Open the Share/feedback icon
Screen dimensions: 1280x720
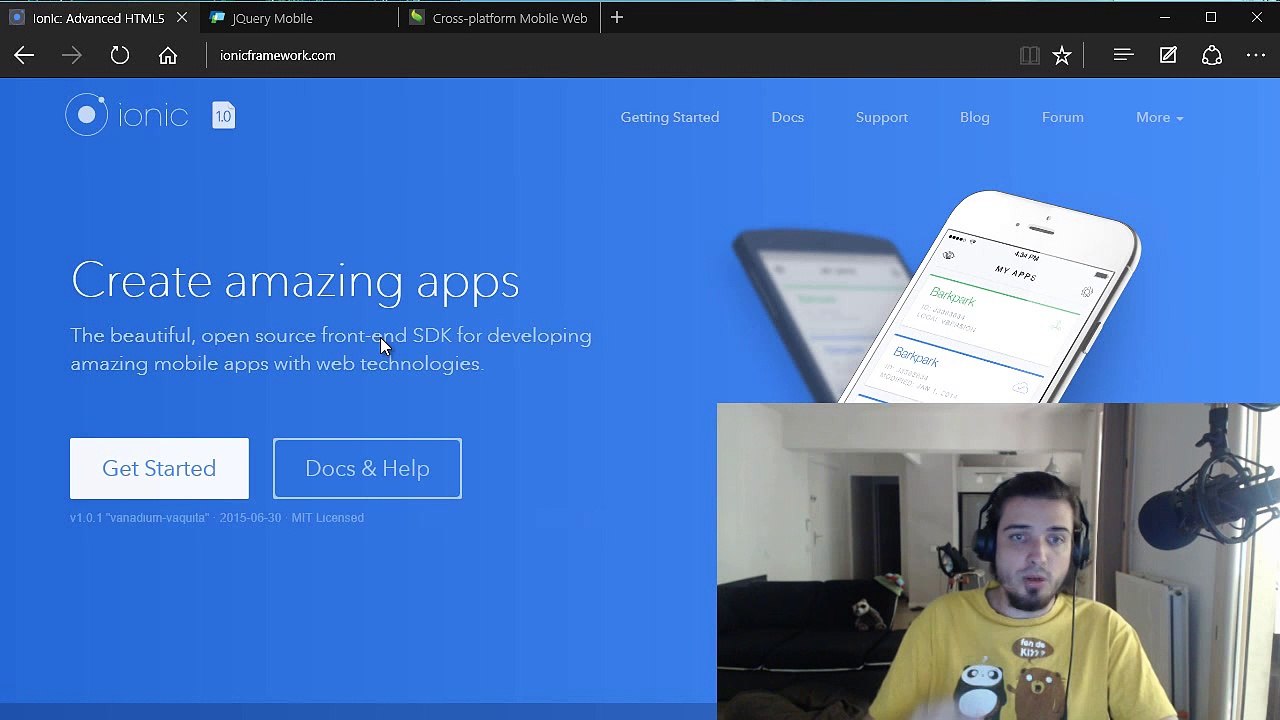point(1212,56)
